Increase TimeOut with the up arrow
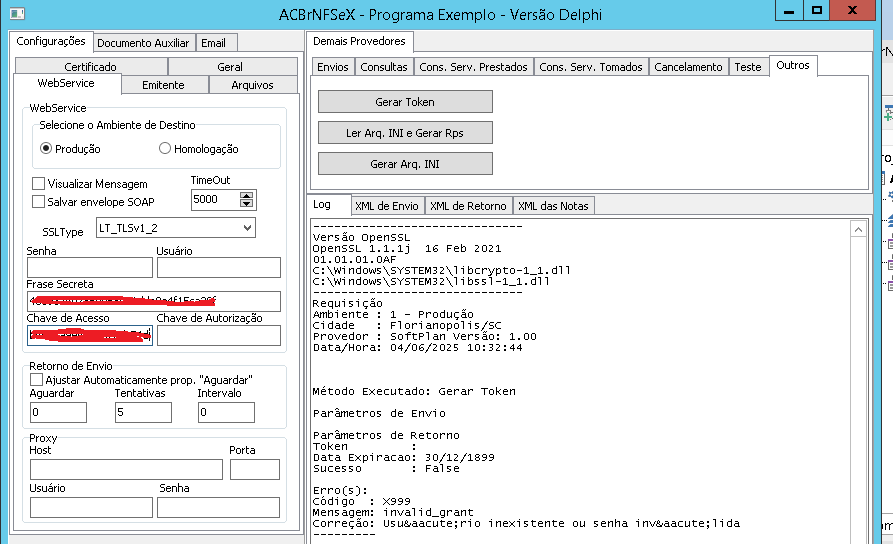The image size is (893, 544). click(x=246, y=195)
